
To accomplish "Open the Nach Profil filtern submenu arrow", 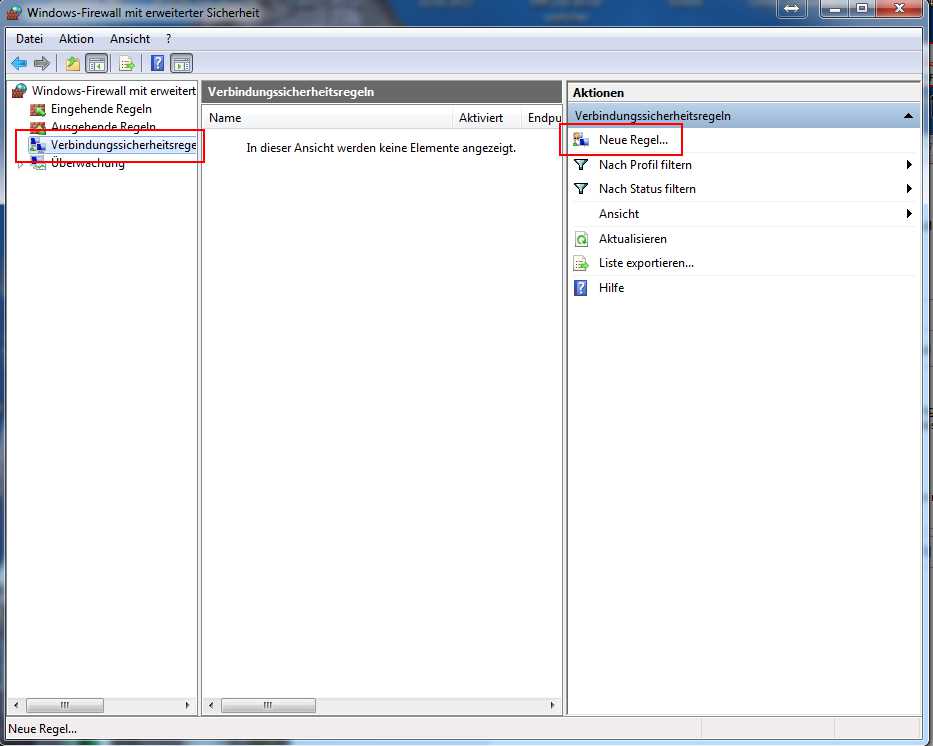I will (x=909, y=165).
